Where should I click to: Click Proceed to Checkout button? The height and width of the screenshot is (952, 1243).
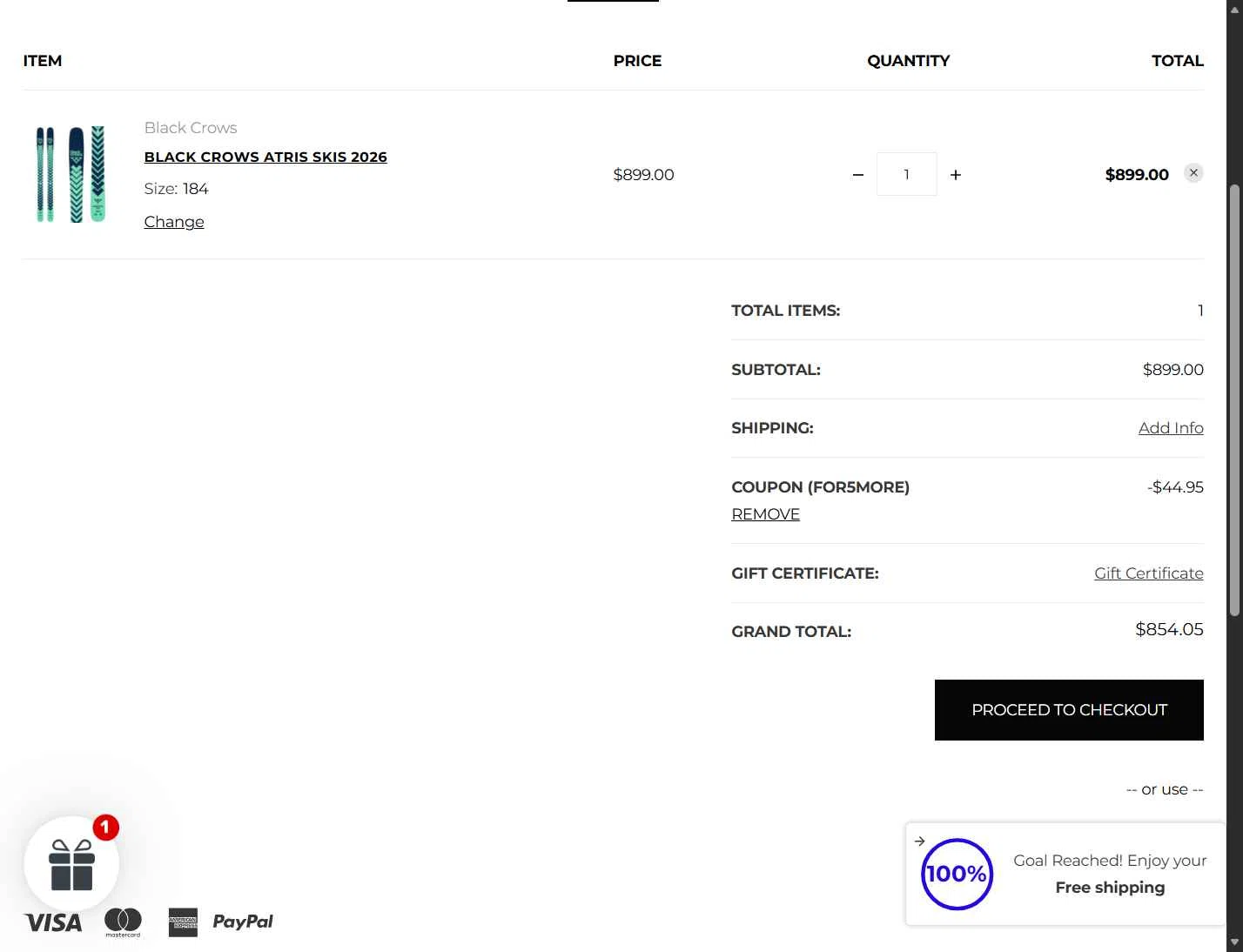[1069, 710]
